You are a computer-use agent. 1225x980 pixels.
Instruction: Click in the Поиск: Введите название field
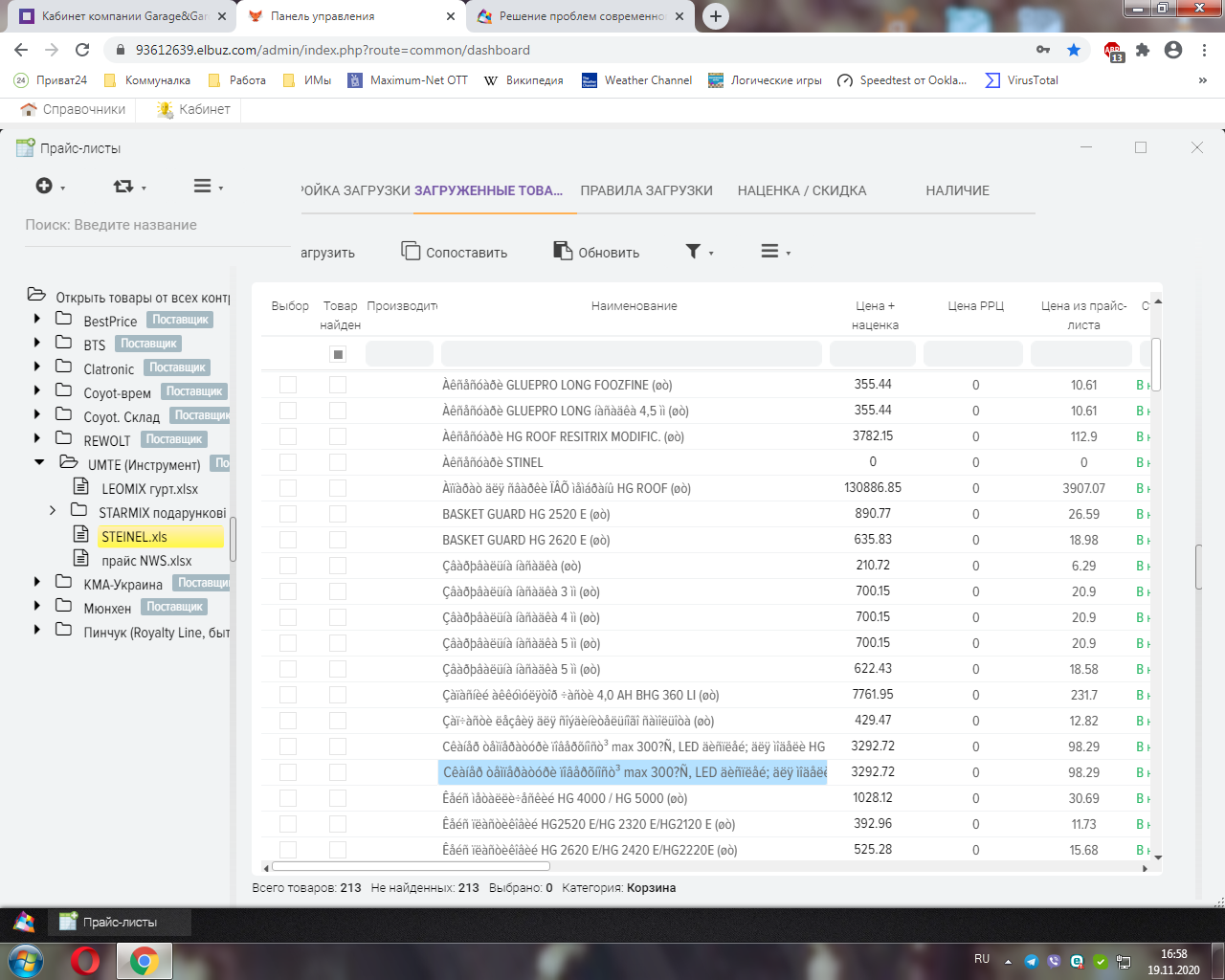pyautogui.click(x=157, y=225)
